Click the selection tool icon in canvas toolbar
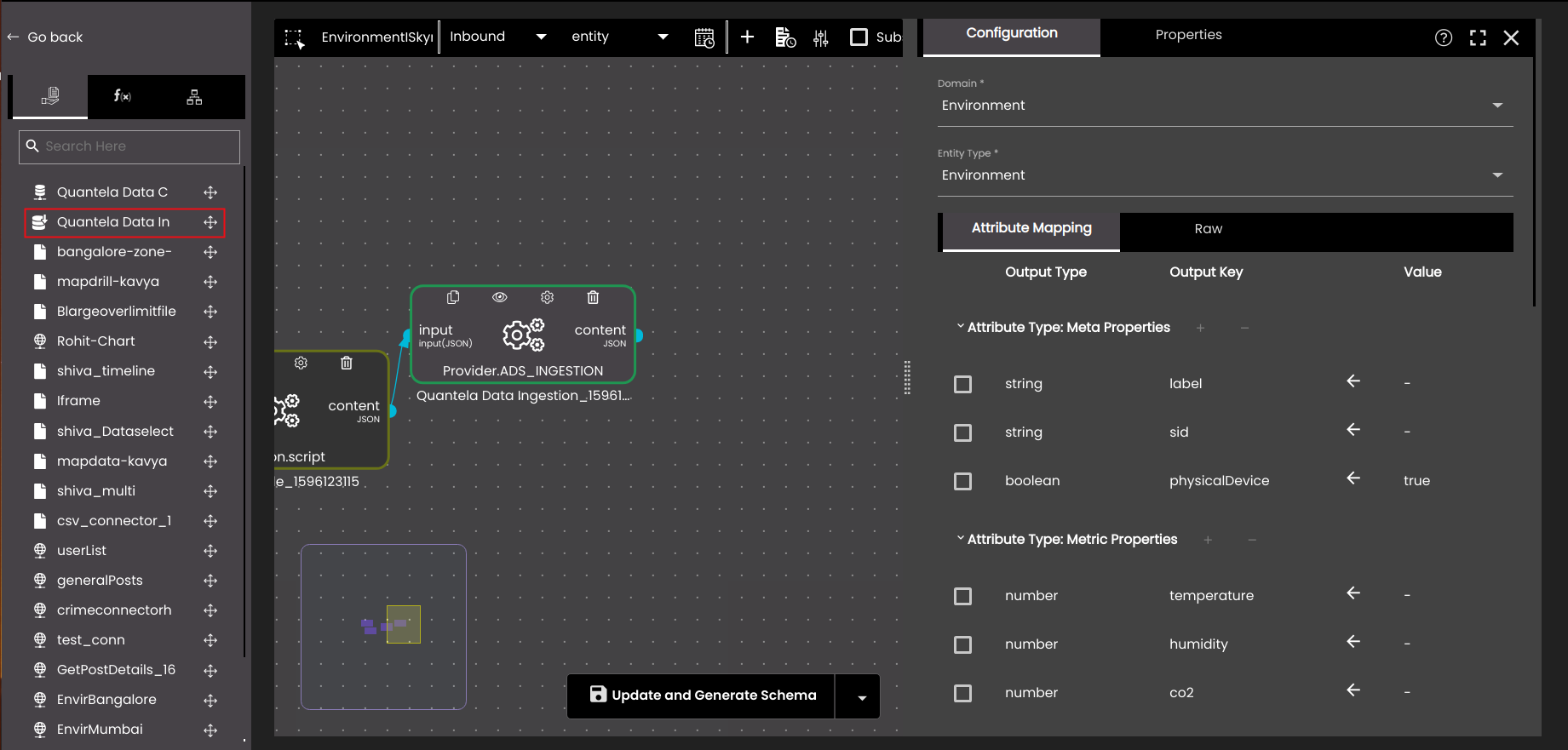The image size is (1568, 750). point(295,38)
